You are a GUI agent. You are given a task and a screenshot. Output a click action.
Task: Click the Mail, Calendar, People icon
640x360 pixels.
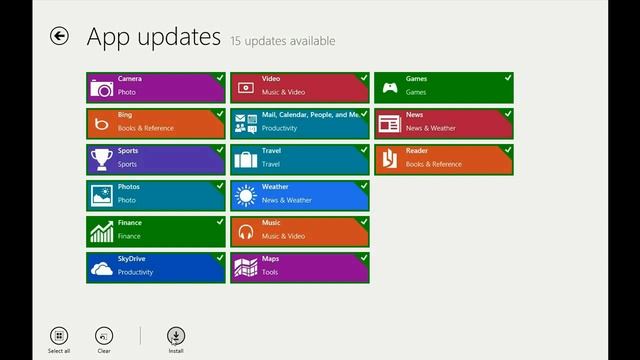tap(246, 124)
